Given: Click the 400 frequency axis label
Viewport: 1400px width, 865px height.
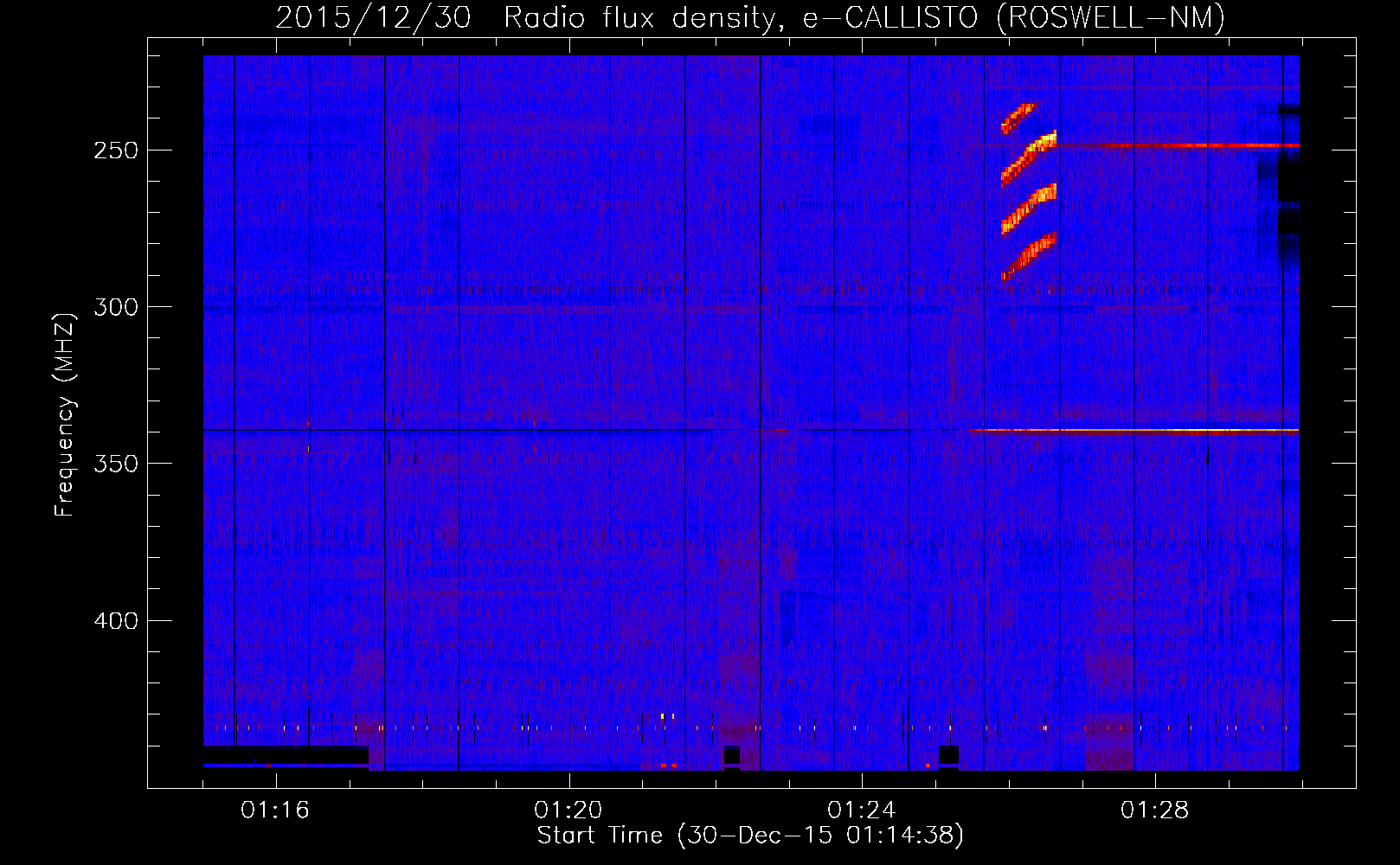Looking at the screenshot, I should coord(116,621).
